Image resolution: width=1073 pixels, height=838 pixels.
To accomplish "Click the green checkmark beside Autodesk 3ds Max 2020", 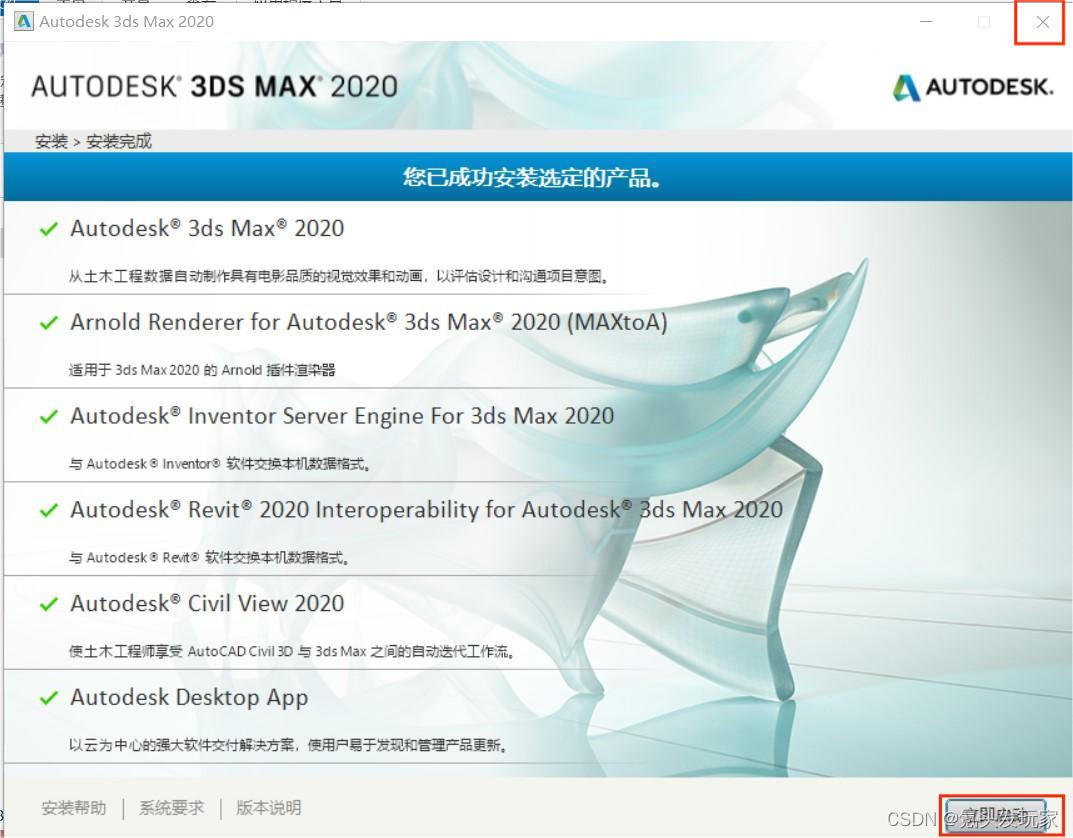I will (48, 228).
